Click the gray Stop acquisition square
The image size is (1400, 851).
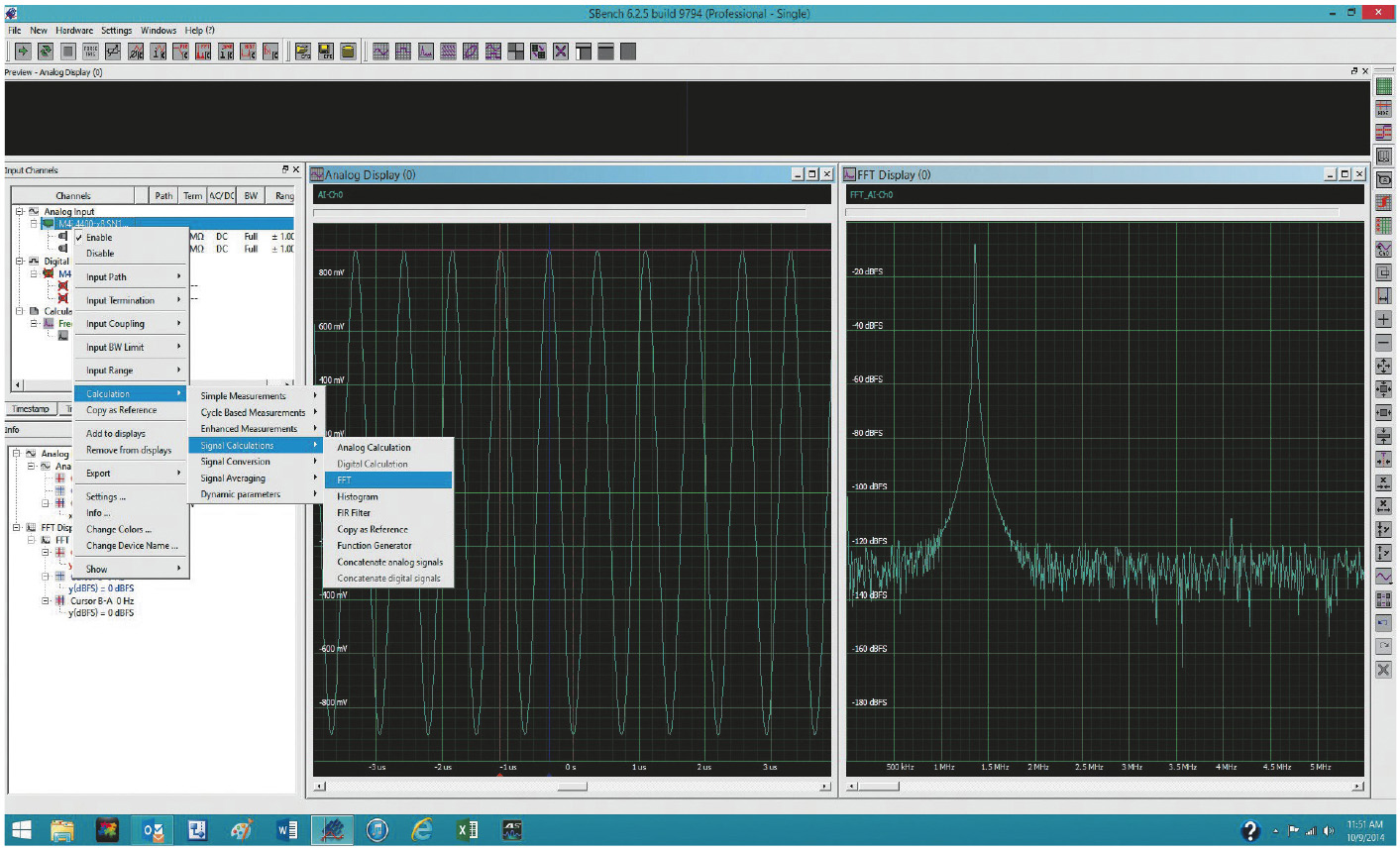[68, 52]
